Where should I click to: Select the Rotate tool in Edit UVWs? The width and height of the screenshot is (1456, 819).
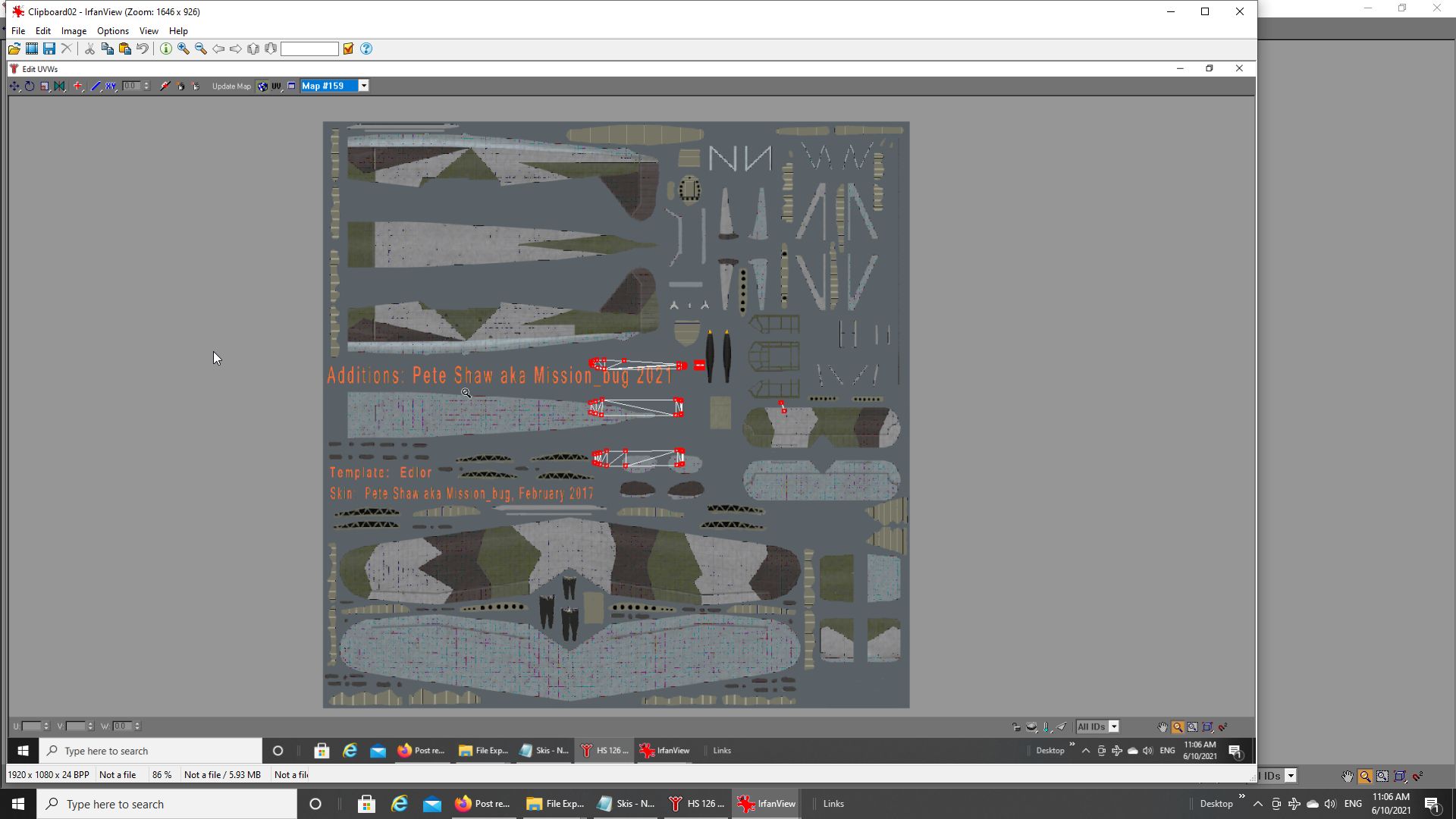(x=30, y=86)
